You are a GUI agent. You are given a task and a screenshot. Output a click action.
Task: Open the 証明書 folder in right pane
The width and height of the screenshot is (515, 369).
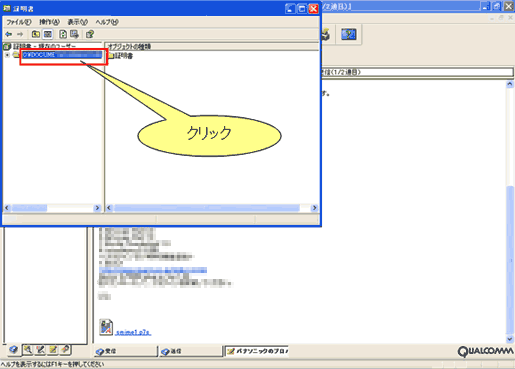click(121, 56)
